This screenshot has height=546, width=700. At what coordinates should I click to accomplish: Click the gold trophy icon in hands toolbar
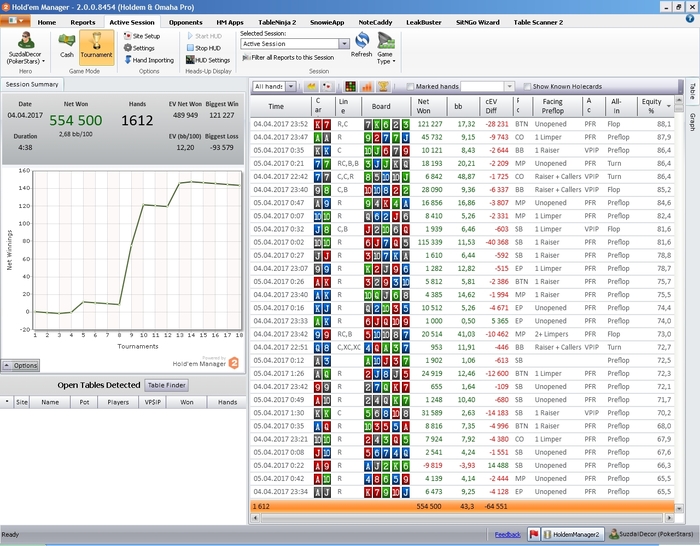coord(383,86)
